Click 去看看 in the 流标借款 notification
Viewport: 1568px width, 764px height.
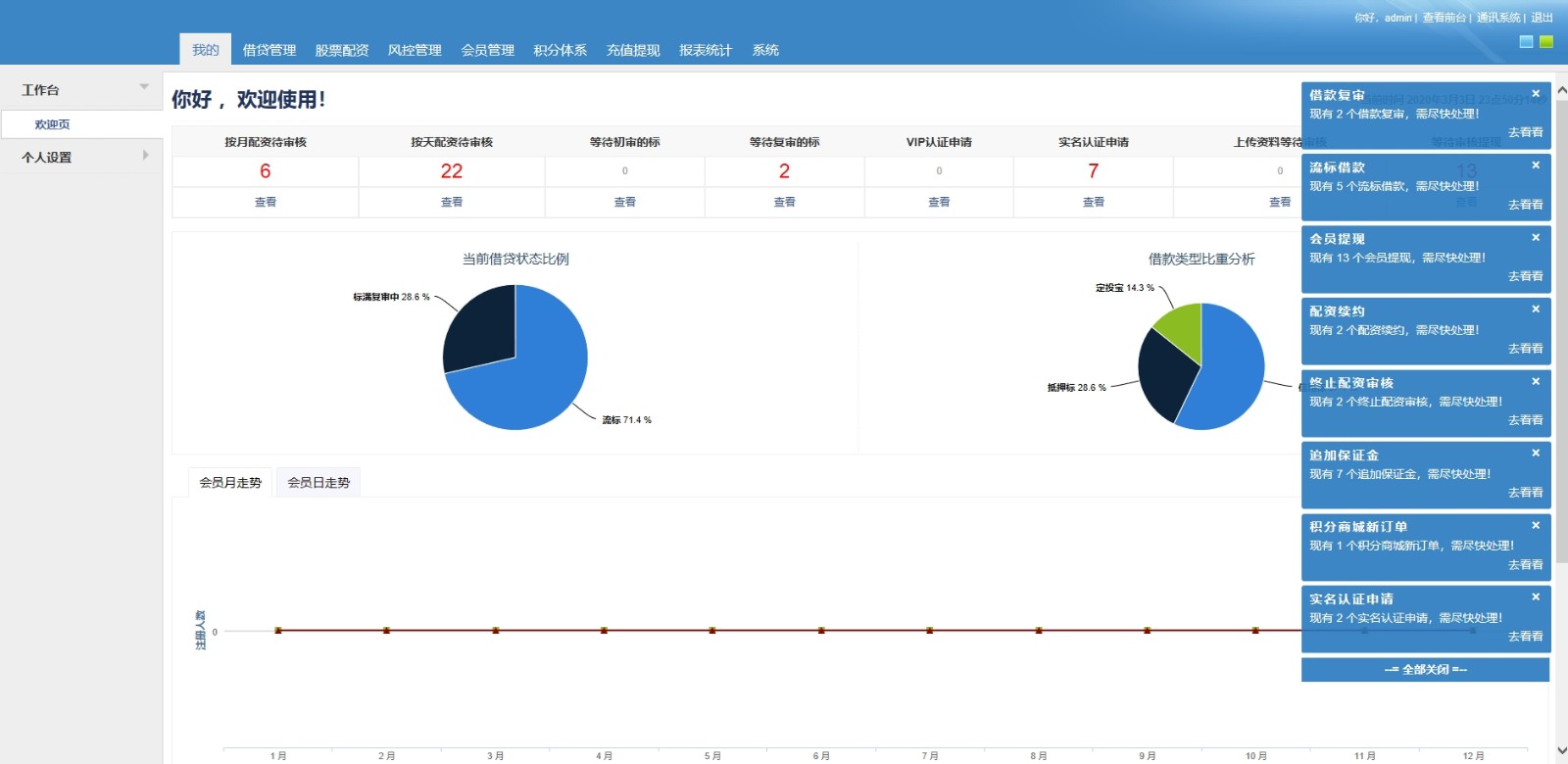(x=1525, y=205)
